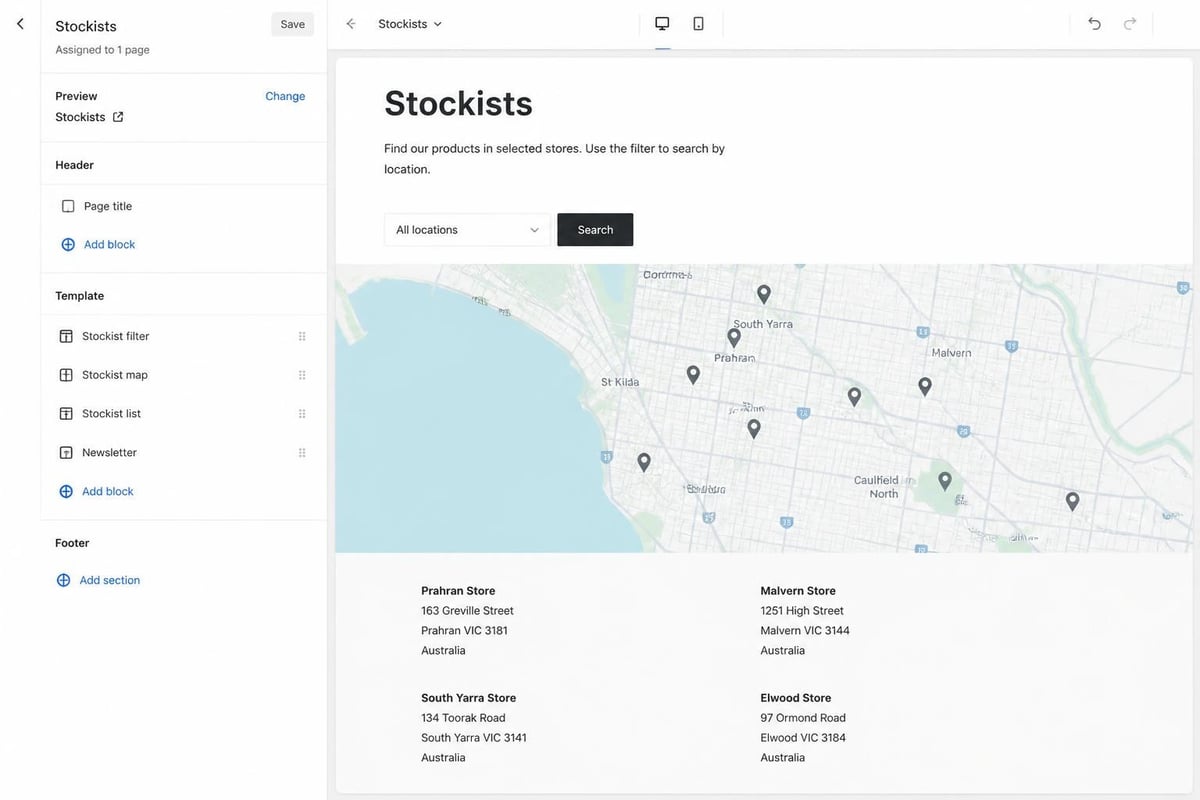Select the Stockist map block
Image resolution: width=1200 pixels, height=800 pixels.
click(x=183, y=375)
